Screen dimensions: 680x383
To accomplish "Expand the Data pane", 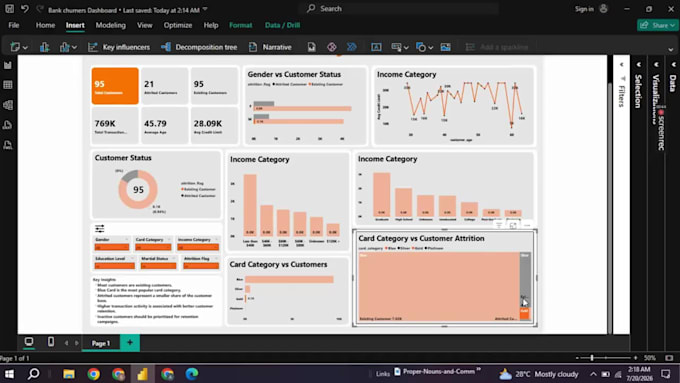I will 673,65.
